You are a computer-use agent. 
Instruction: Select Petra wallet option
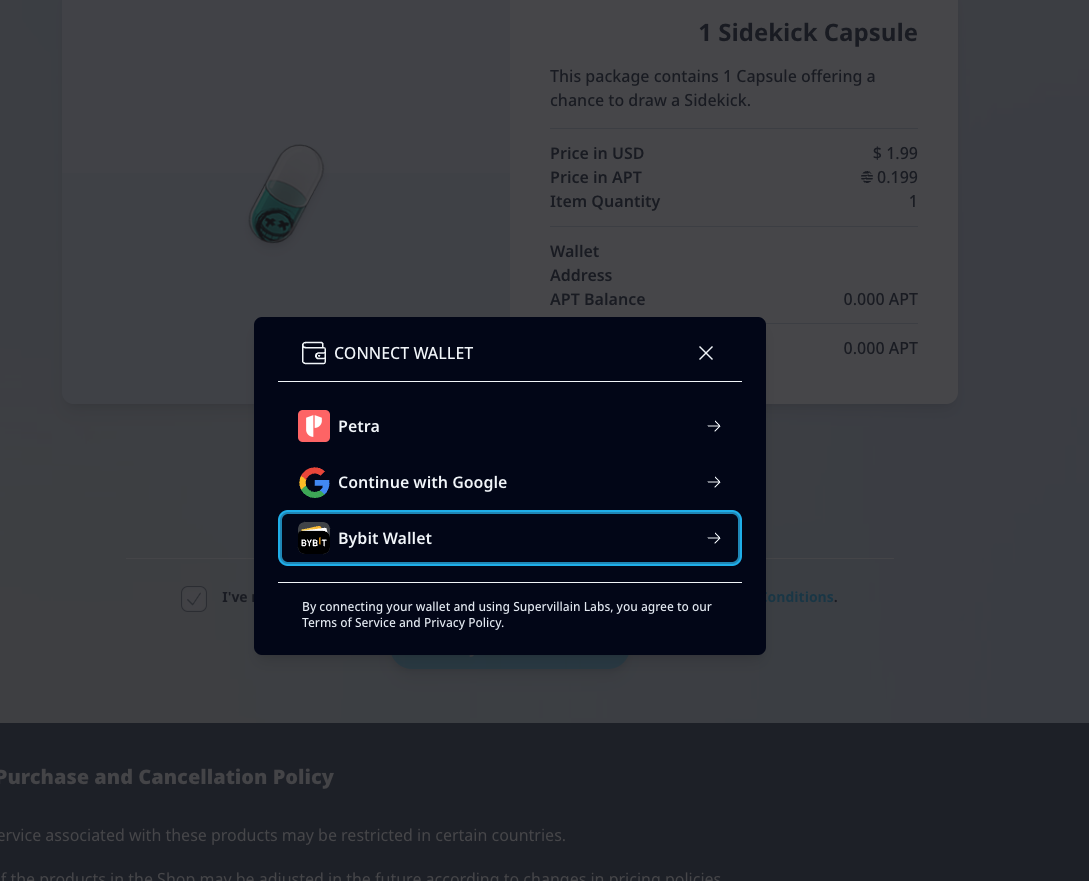(x=510, y=426)
